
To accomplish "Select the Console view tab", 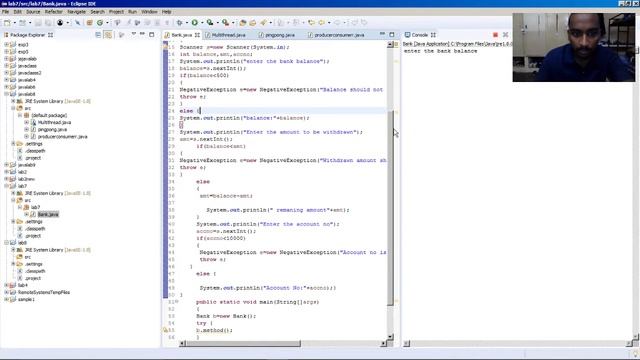I will [x=420, y=35].
